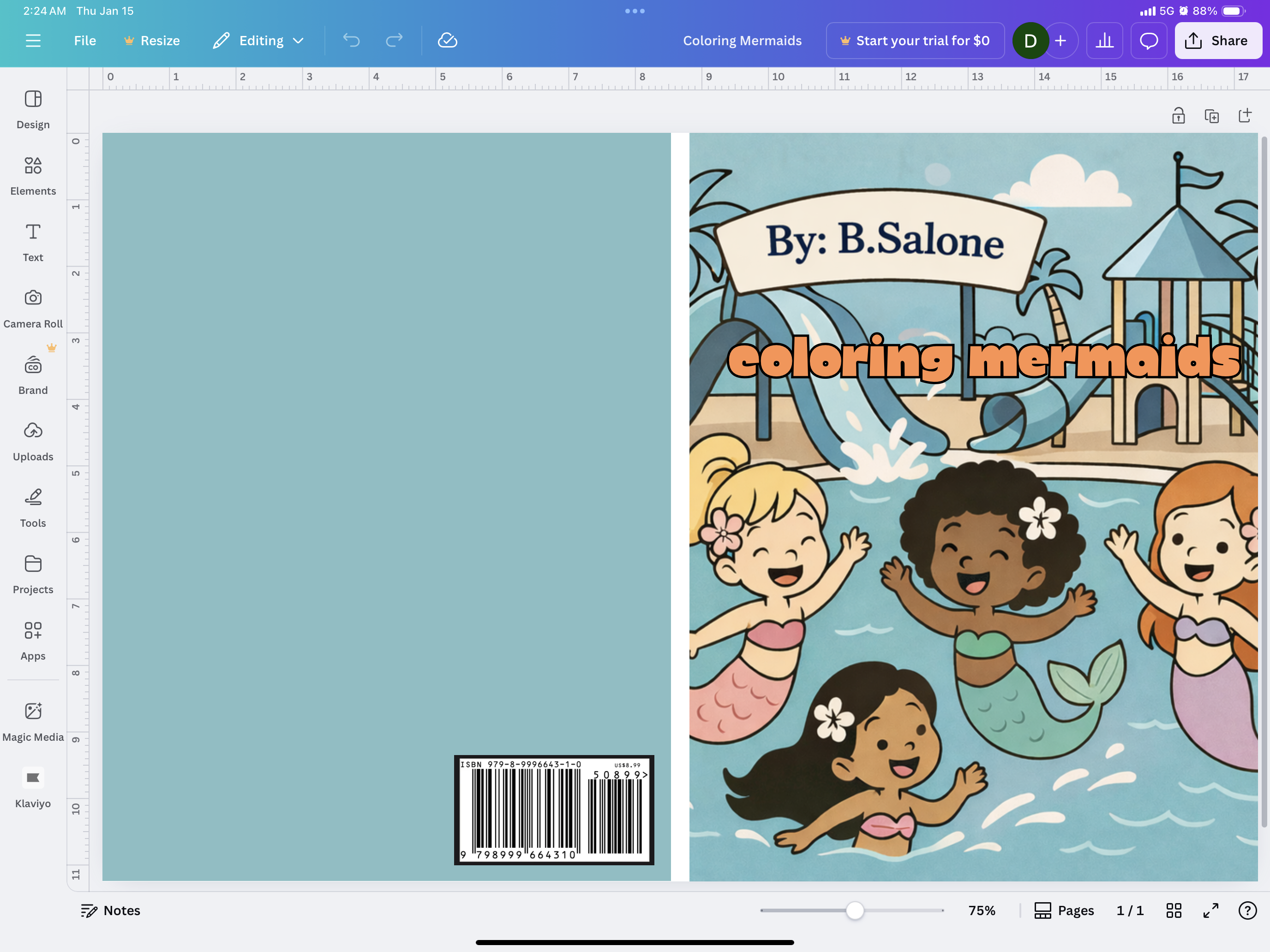1270x952 pixels.
Task: Tap the three dots multitasking indicator
Action: 635,11
